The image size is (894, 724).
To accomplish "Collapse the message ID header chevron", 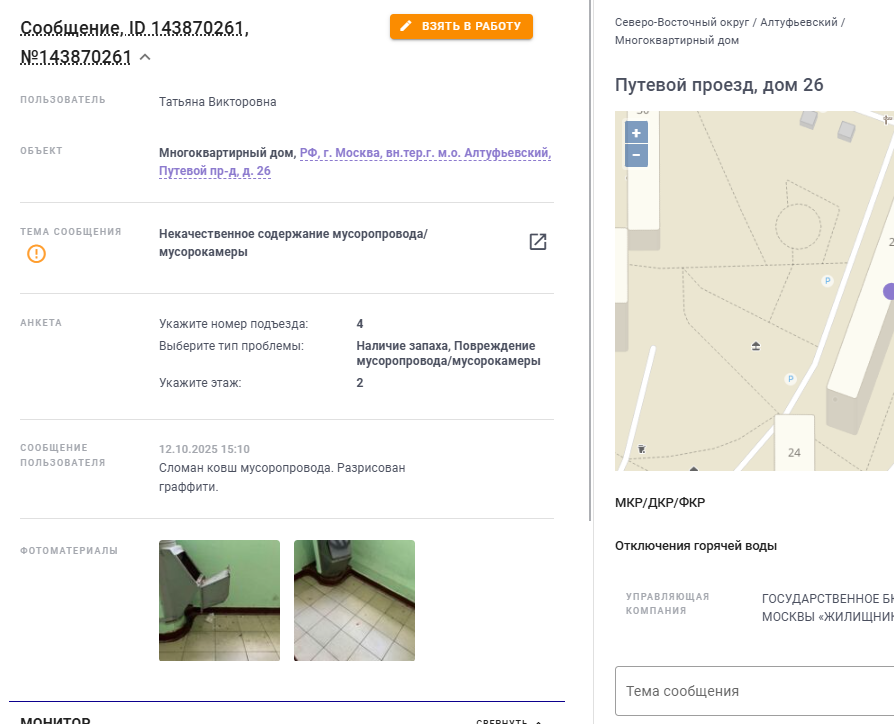I will click(145, 57).
